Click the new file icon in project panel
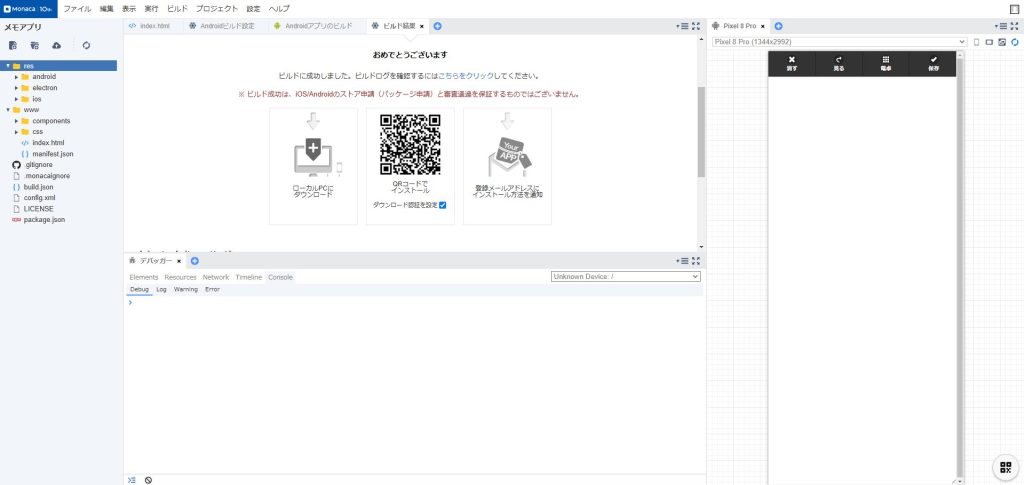The width and height of the screenshot is (1024, 485). tap(13, 45)
